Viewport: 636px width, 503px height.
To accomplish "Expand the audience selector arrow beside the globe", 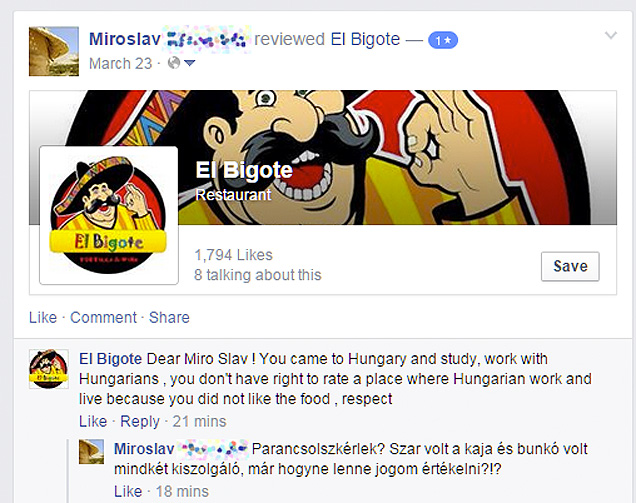I will tap(189, 63).
